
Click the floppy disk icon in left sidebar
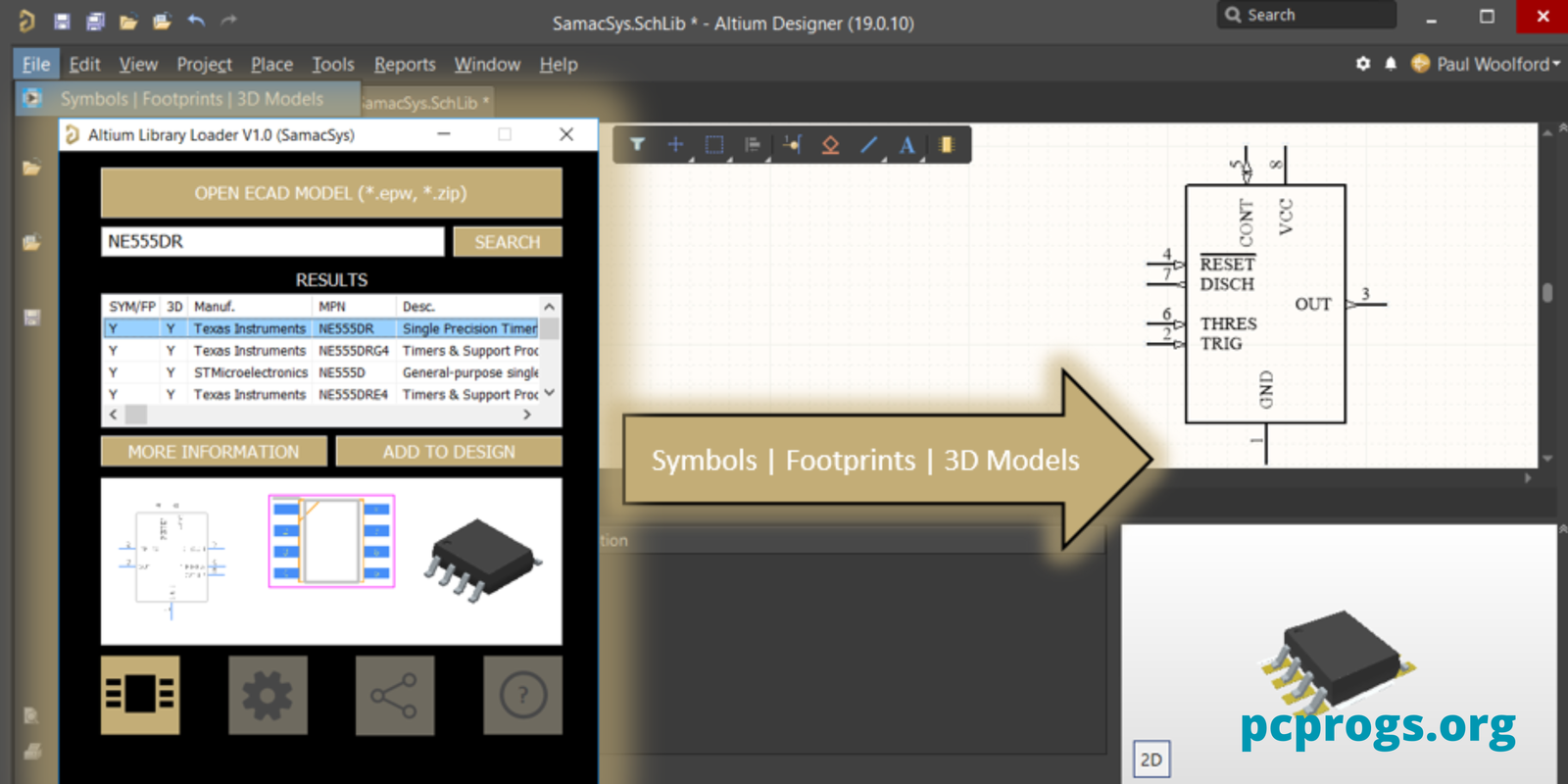point(31,318)
